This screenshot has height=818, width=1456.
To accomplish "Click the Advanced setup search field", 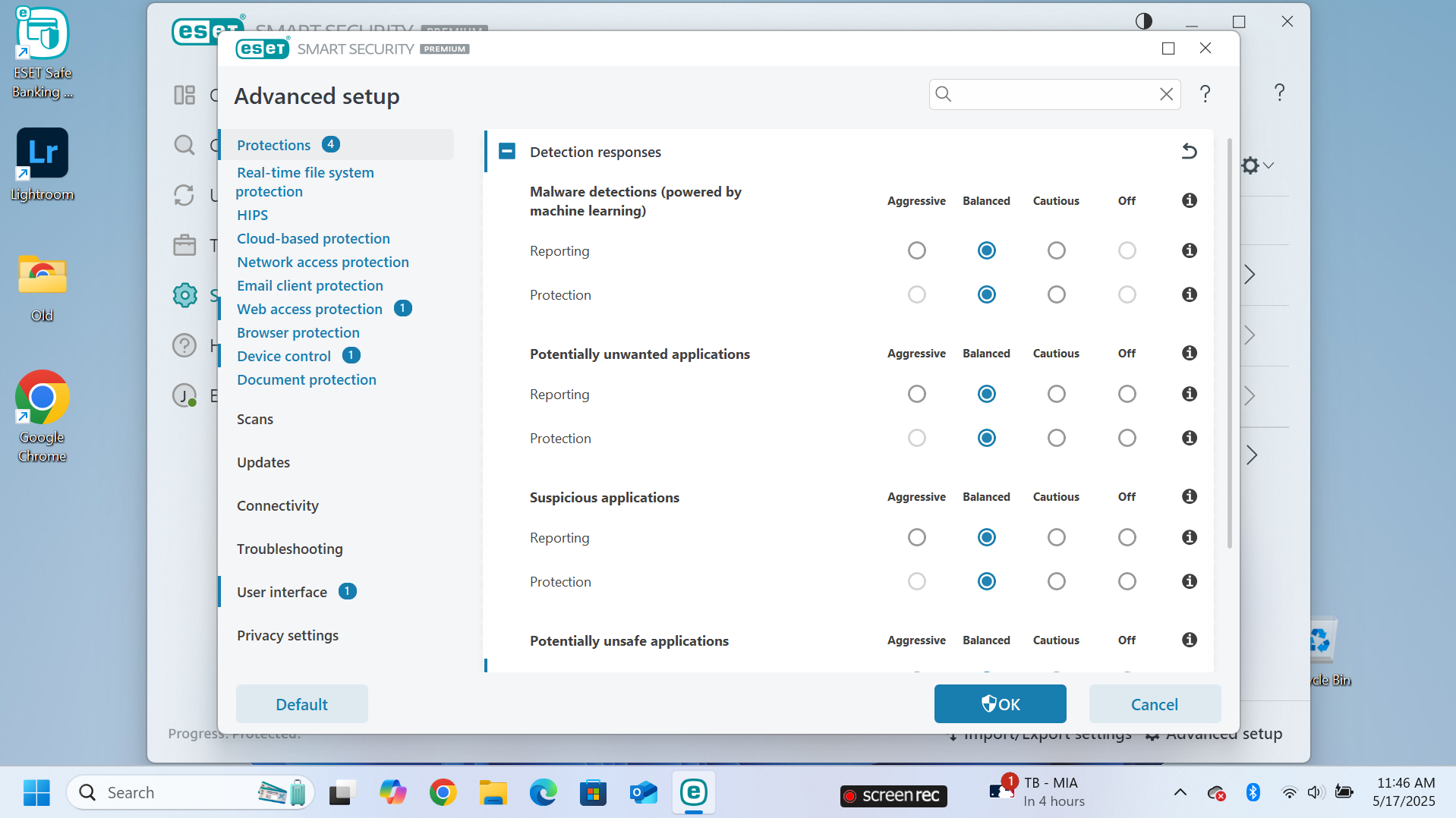I will coord(1053,94).
